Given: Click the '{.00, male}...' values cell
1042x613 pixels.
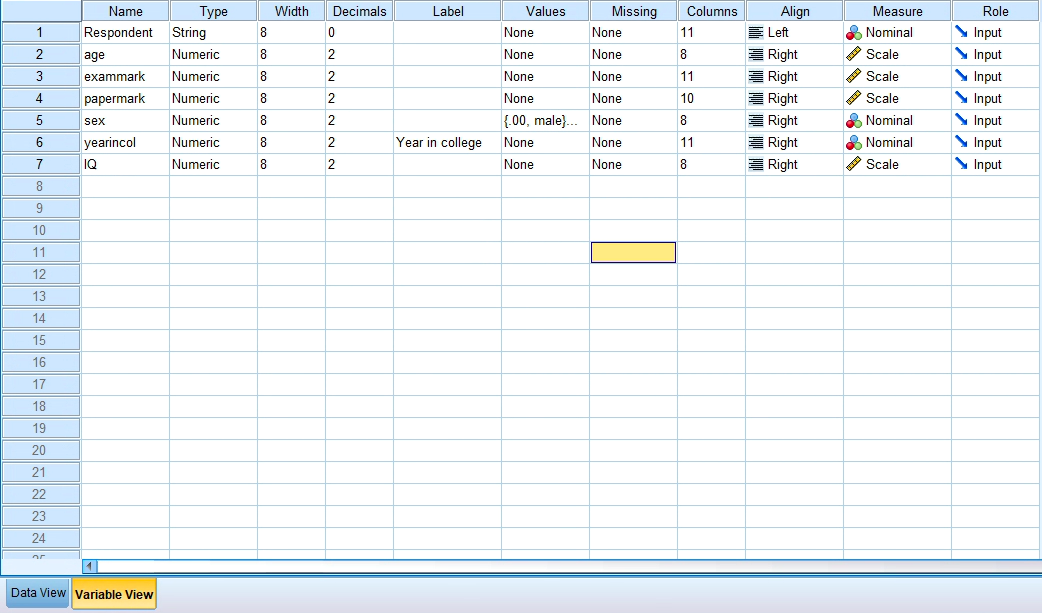Looking at the screenshot, I should click(546, 120).
